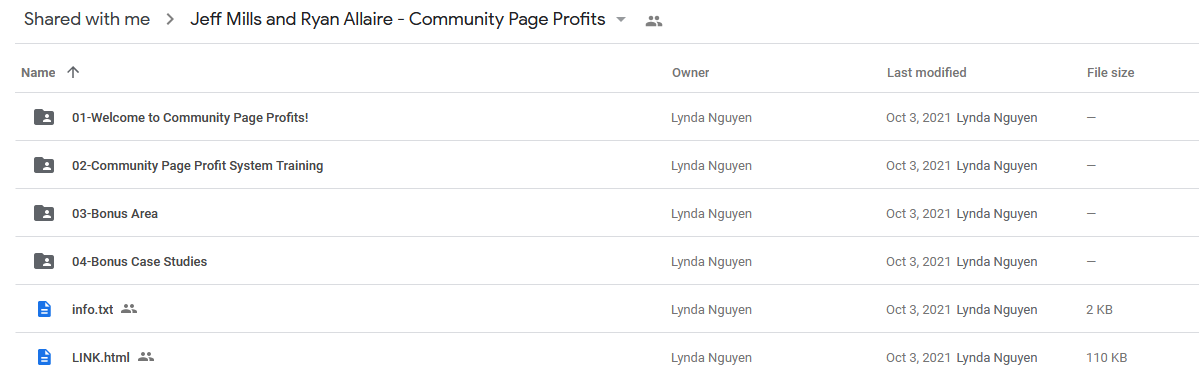Open 02-Community Page Profit System Training folder
1199x378 pixels.
point(197,166)
